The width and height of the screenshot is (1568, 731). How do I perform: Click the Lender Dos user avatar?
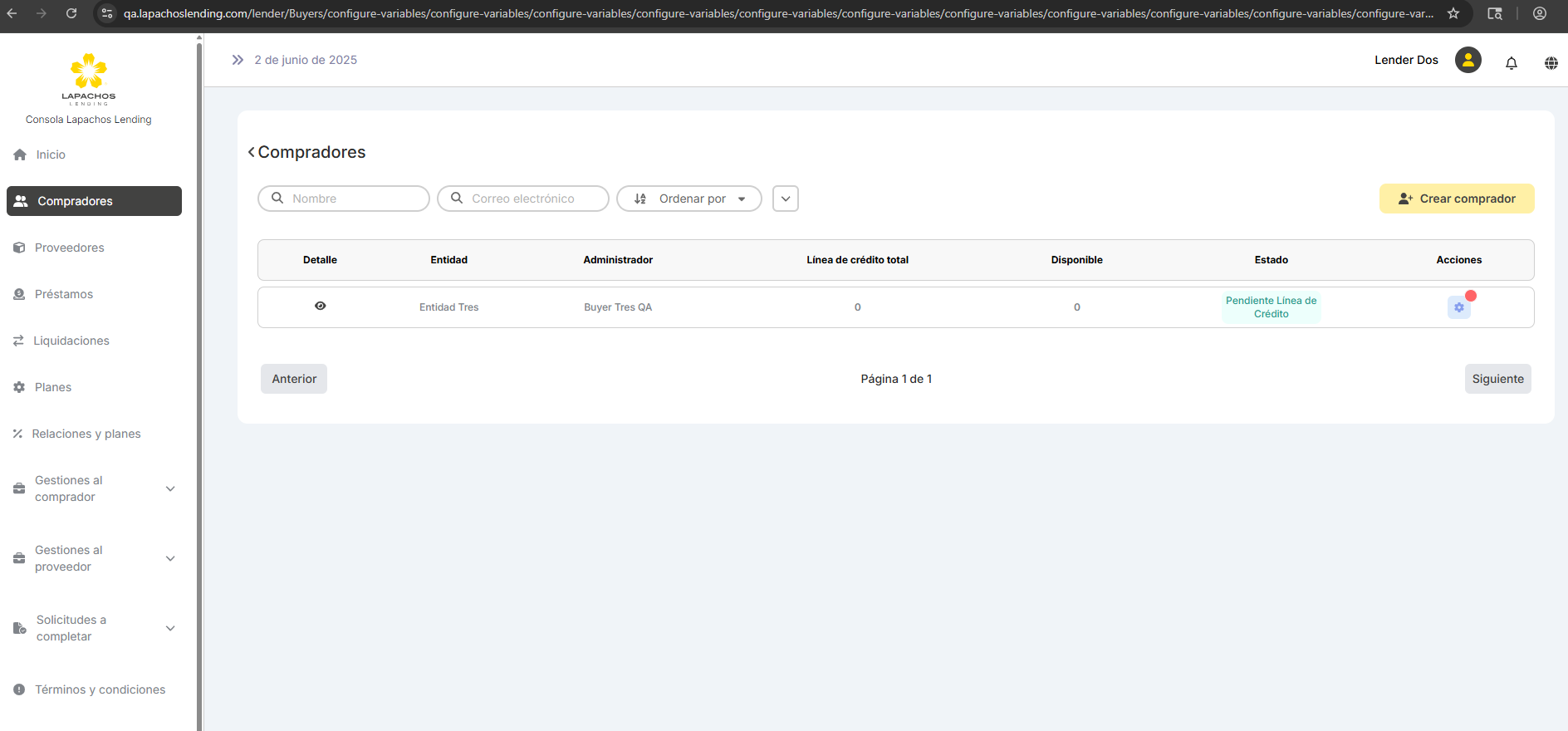pyautogui.click(x=1468, y=60)
